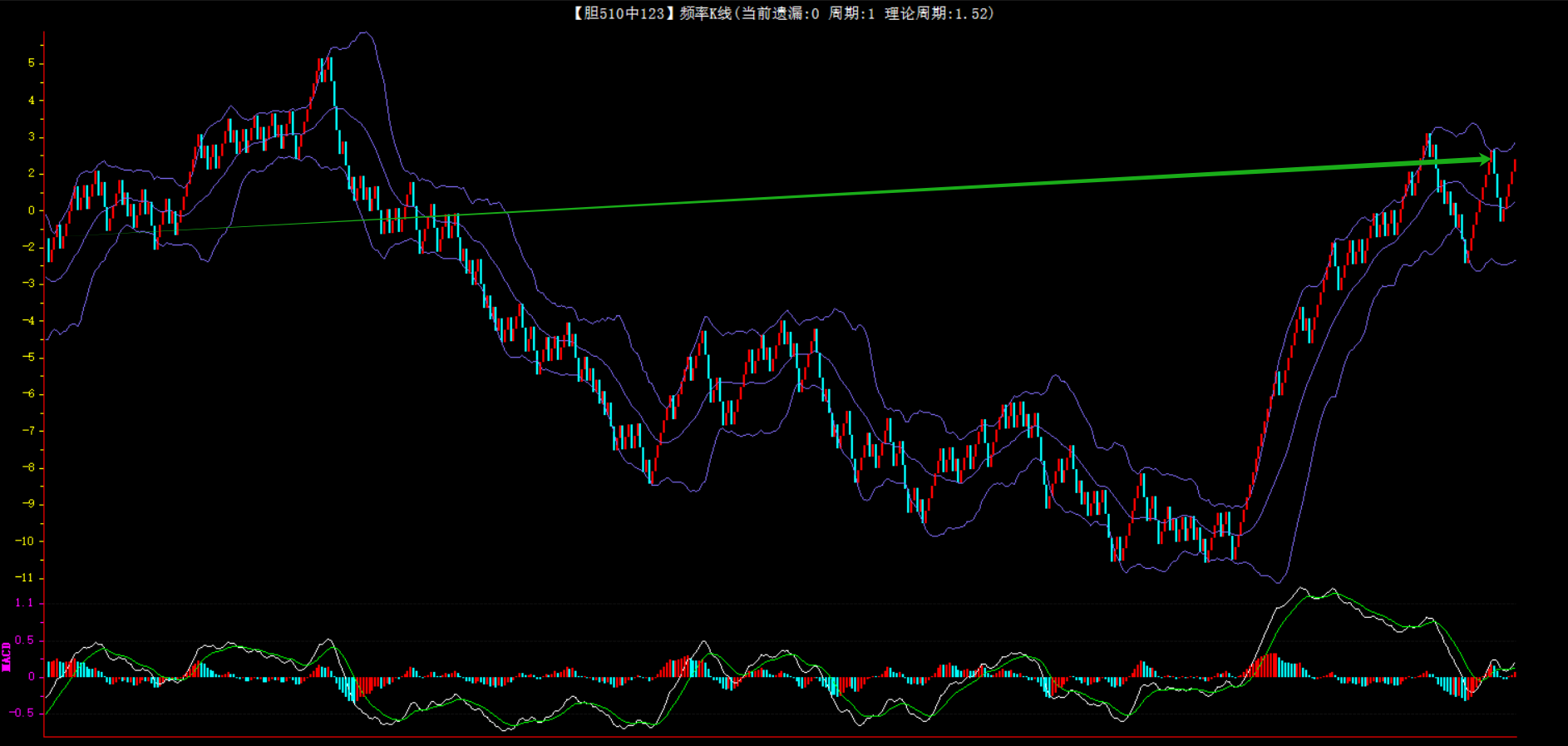
Task: Click the upper Bollinger band's highest peak
Action: coord(363,33)
